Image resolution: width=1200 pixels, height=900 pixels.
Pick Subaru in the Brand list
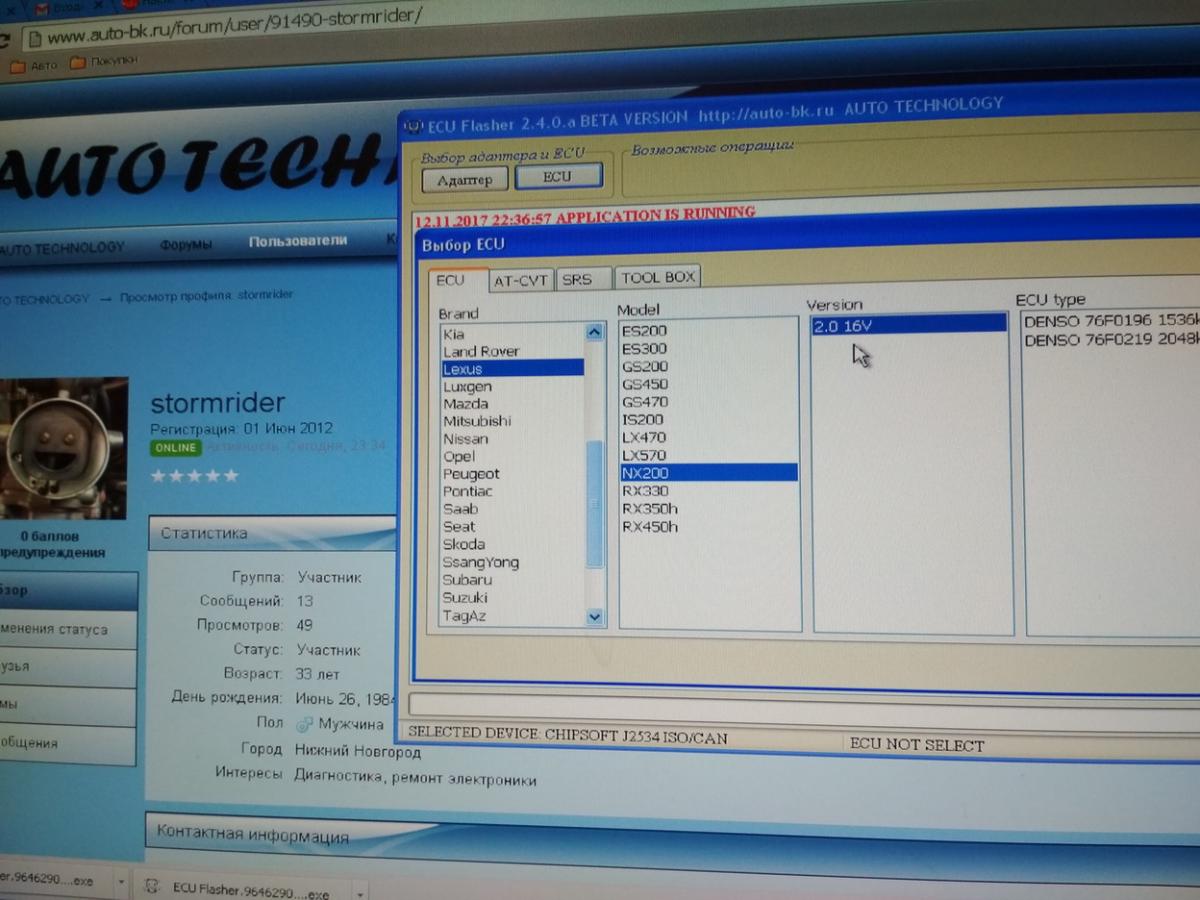click(467, 579)
